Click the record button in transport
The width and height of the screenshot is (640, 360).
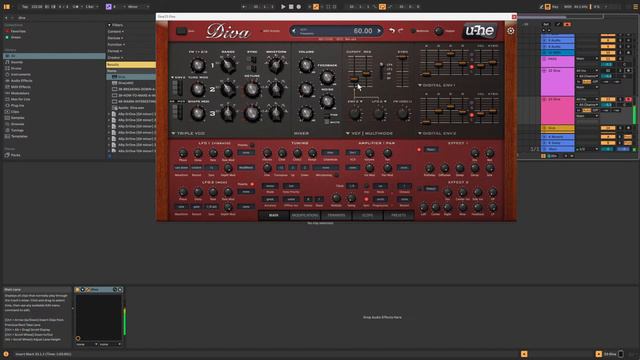coord(299,7)
